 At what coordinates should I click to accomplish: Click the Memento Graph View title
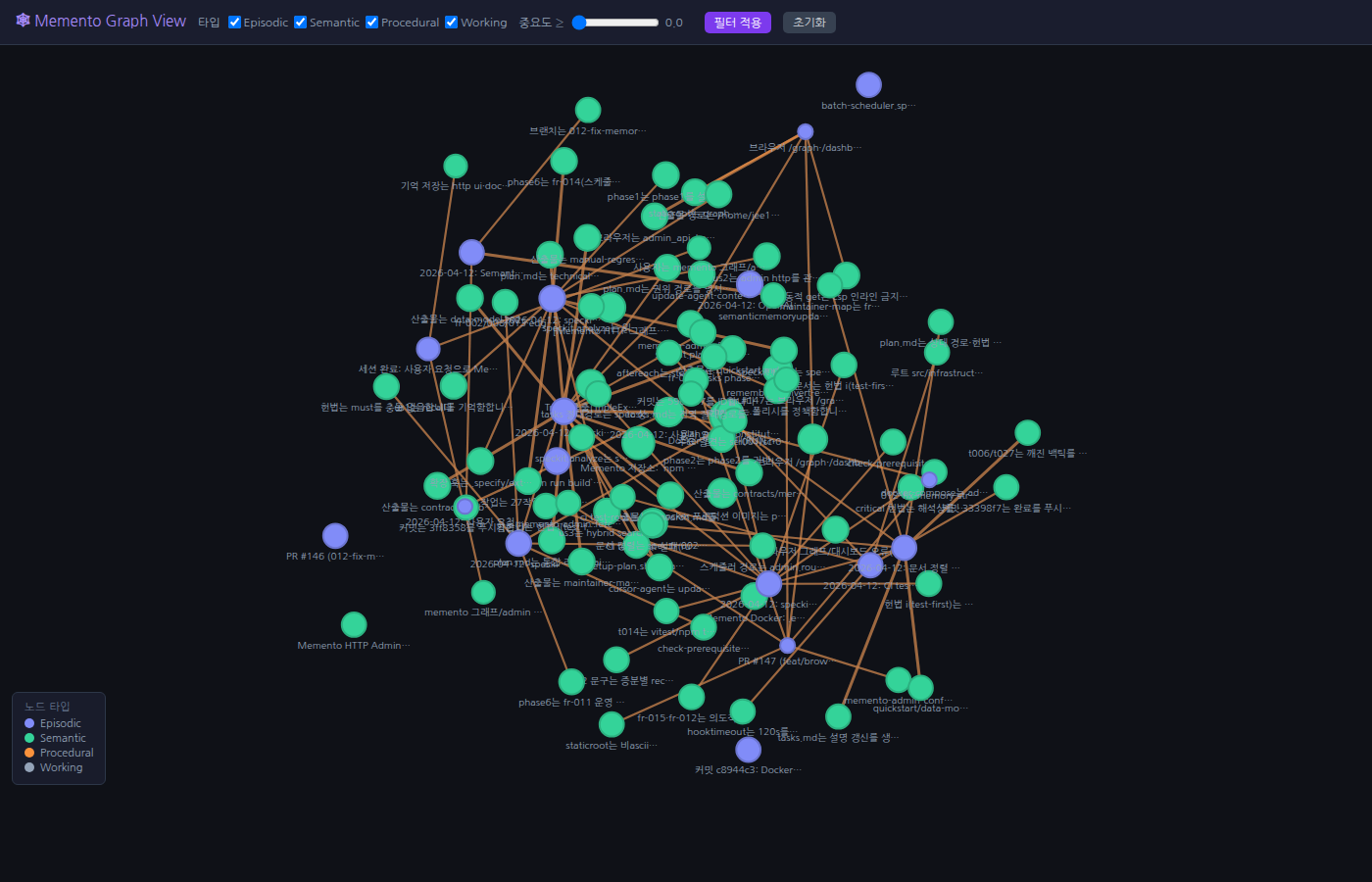(x=110, y=21)
